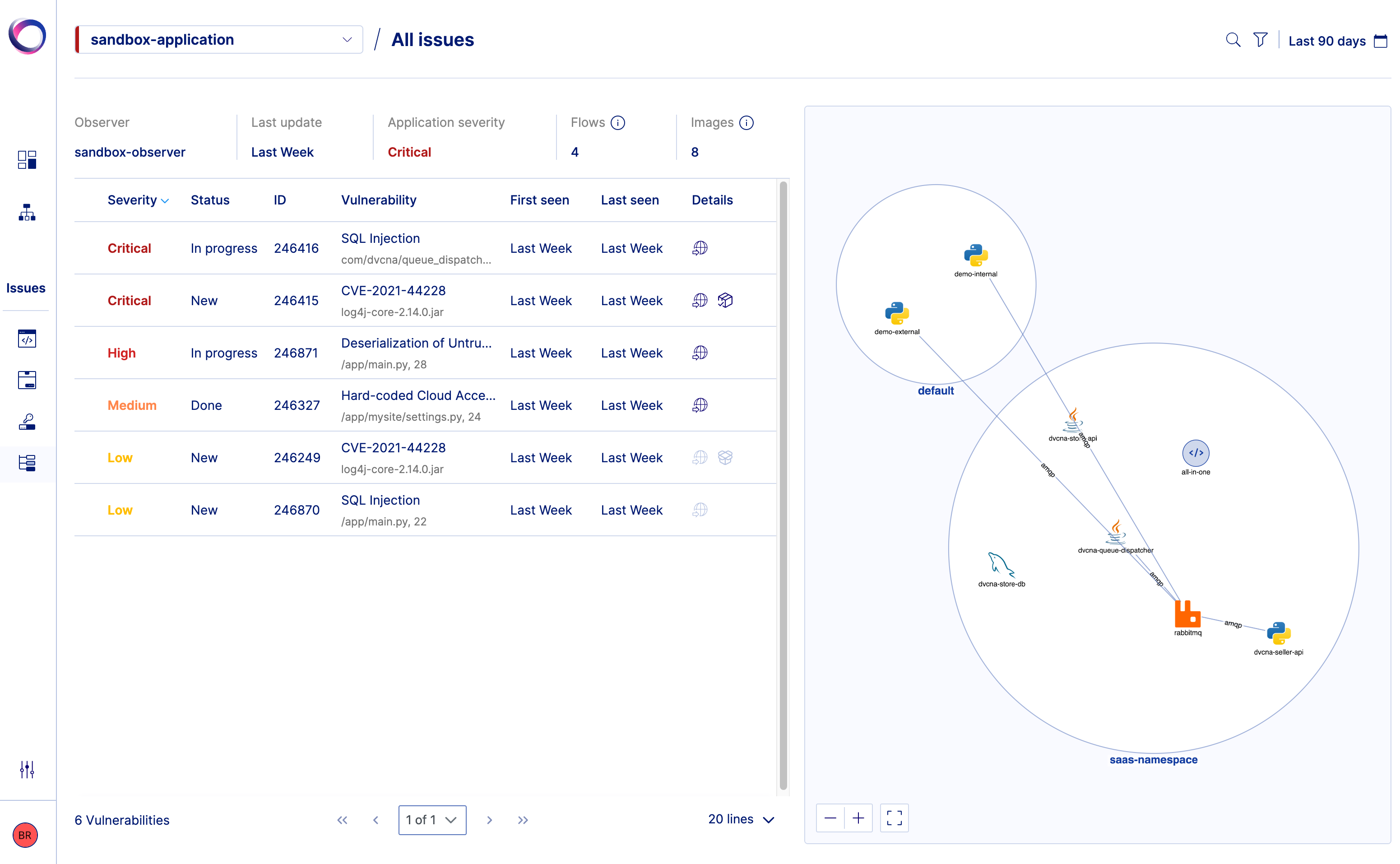Image resolution: width=1400 pixels, height=864 pixels.
Task: Go to the previous page
Action: (x=375, y=820)
